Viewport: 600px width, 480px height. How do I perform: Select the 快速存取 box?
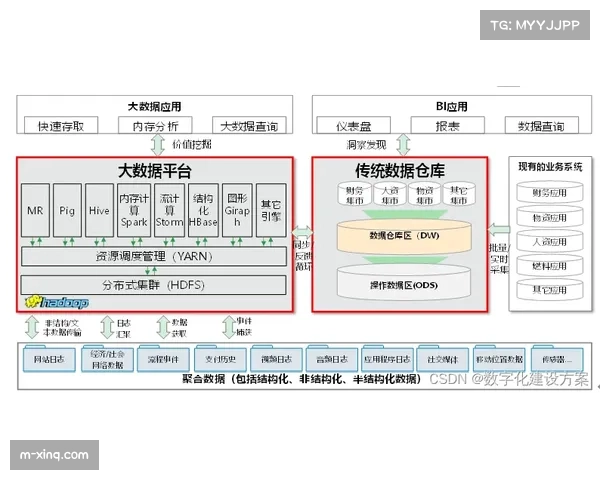click(x=61, y=125)
